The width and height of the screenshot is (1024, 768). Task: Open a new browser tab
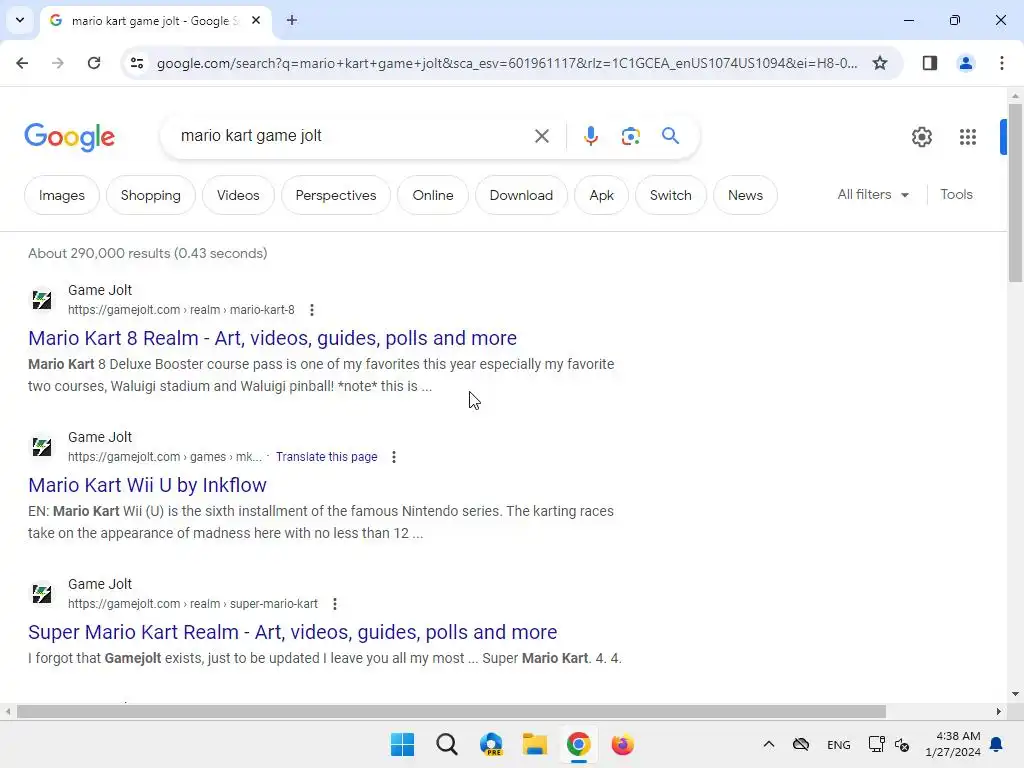(x=292, y=20)
